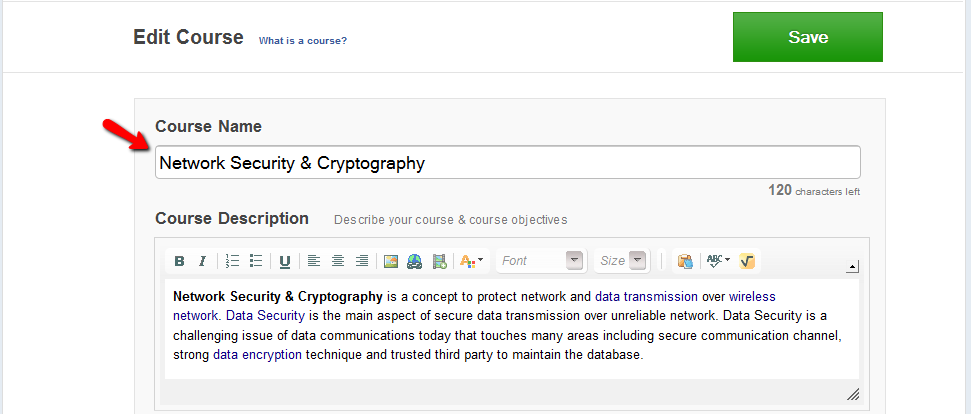The height and width of the screenshot is (414, 971).
Task: Click the insert video icon
Action: (439, 261)
